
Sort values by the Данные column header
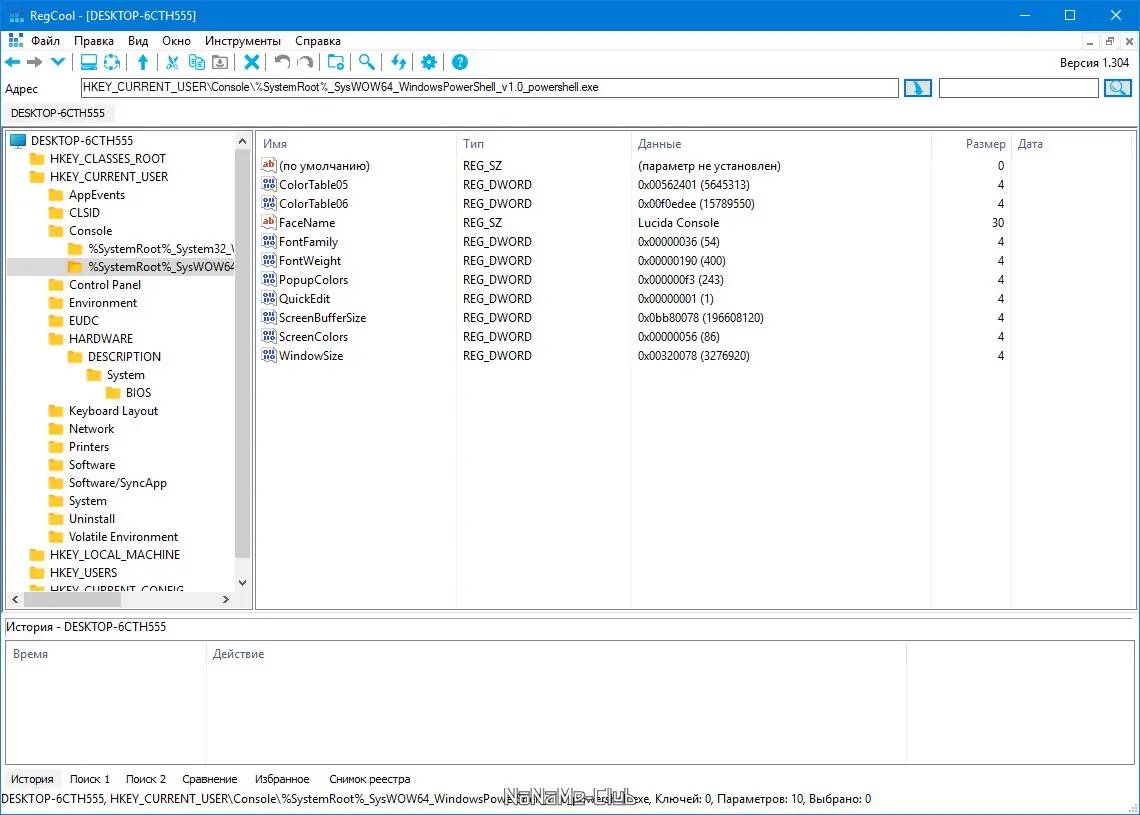(781, 144)
